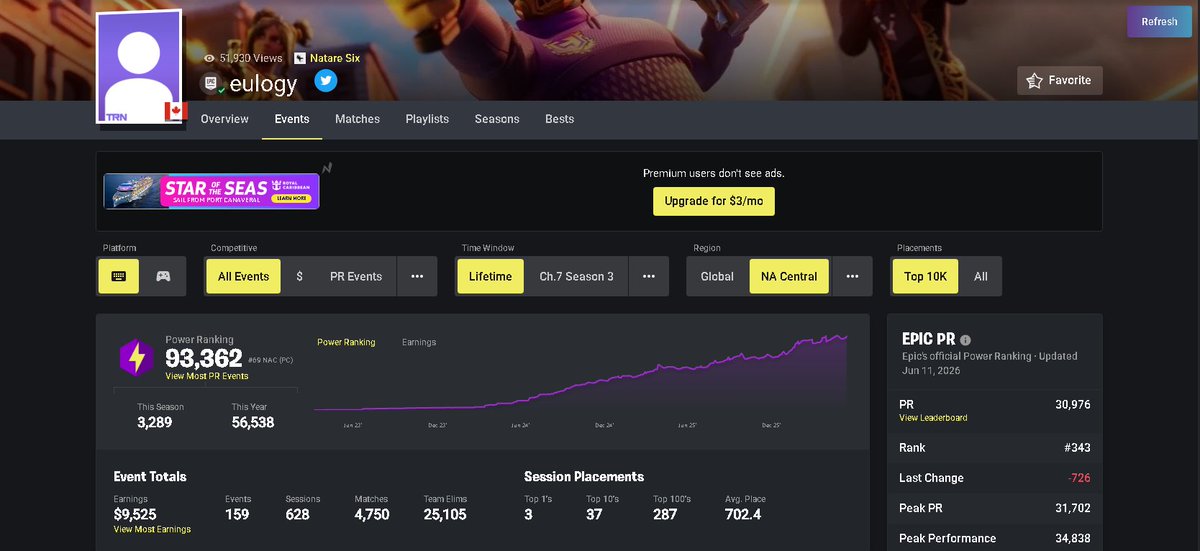1200x551 pixels.
Task: Click the $9,525 earnings value
Action: coord(136,514)
